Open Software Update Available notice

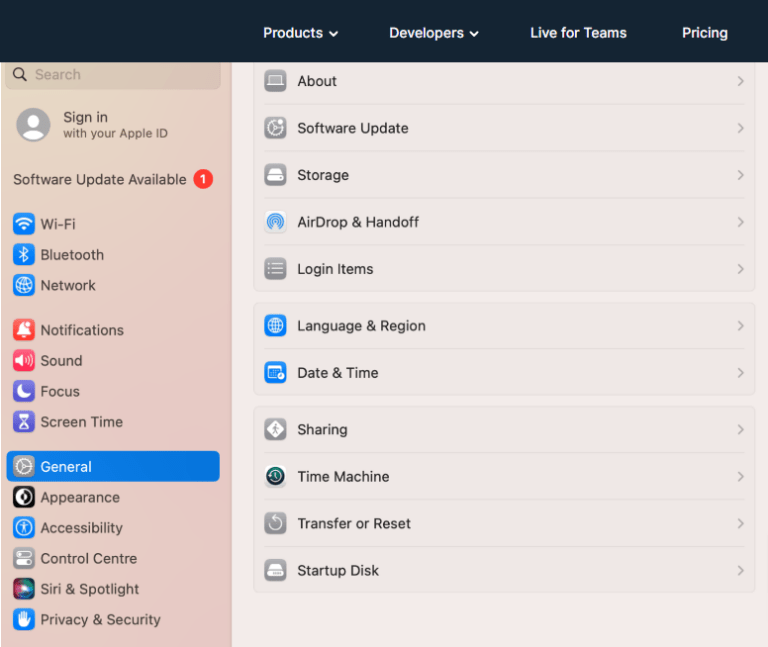pyautogui.click(x=100, y=179)
